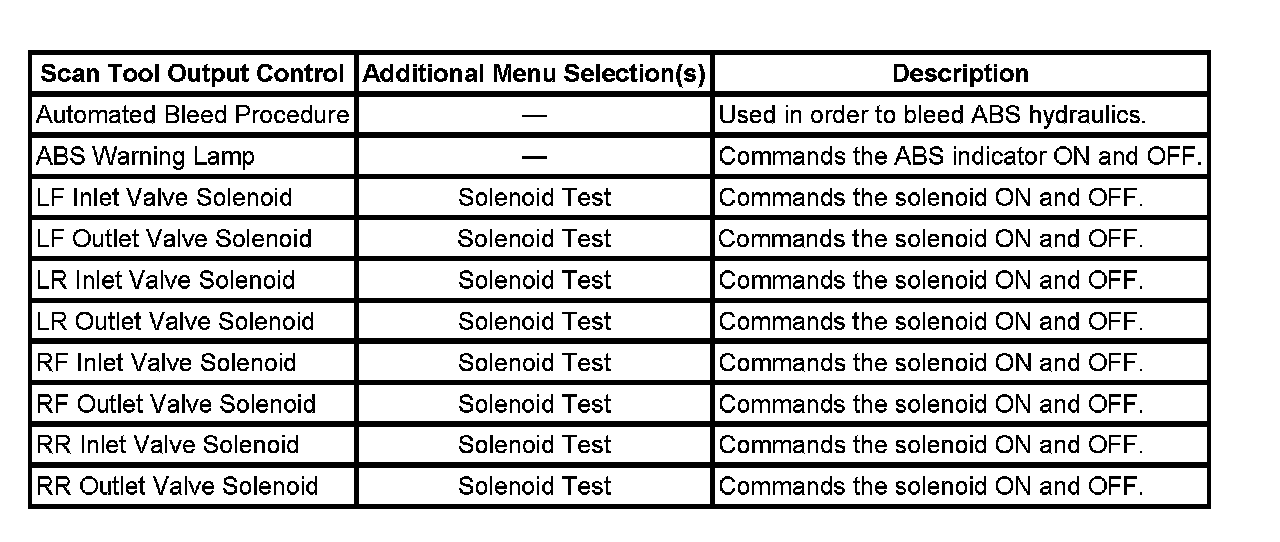Click the LF Inlet Valve Solenoid row

tap(164, 198)
